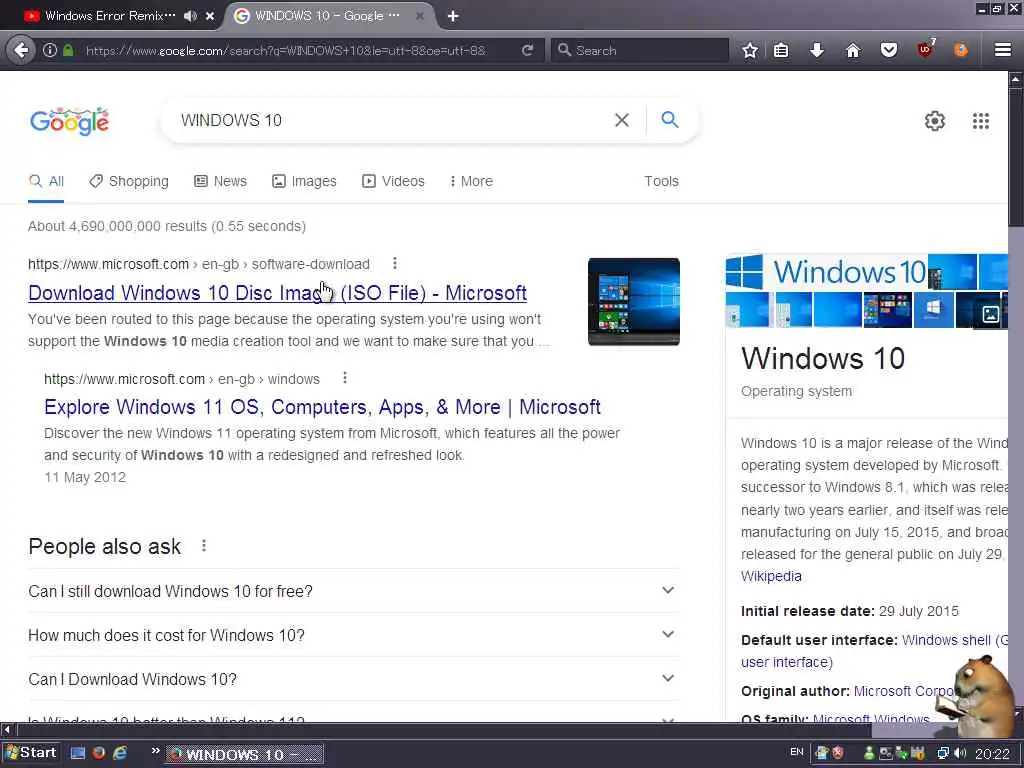Select the All results tab
This screenshot has height=768, width=1024.
(x=46, y=182)
